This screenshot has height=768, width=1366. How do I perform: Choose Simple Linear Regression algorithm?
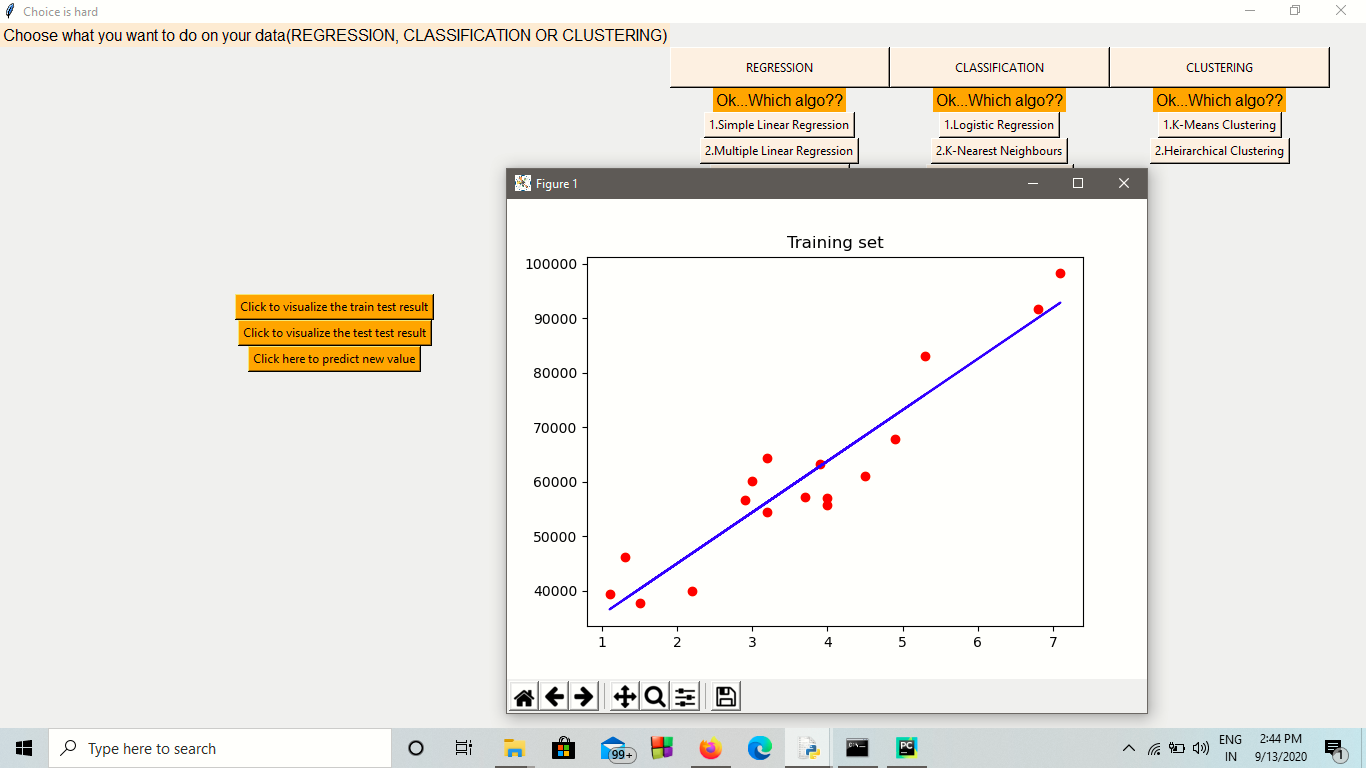point(779,125)
